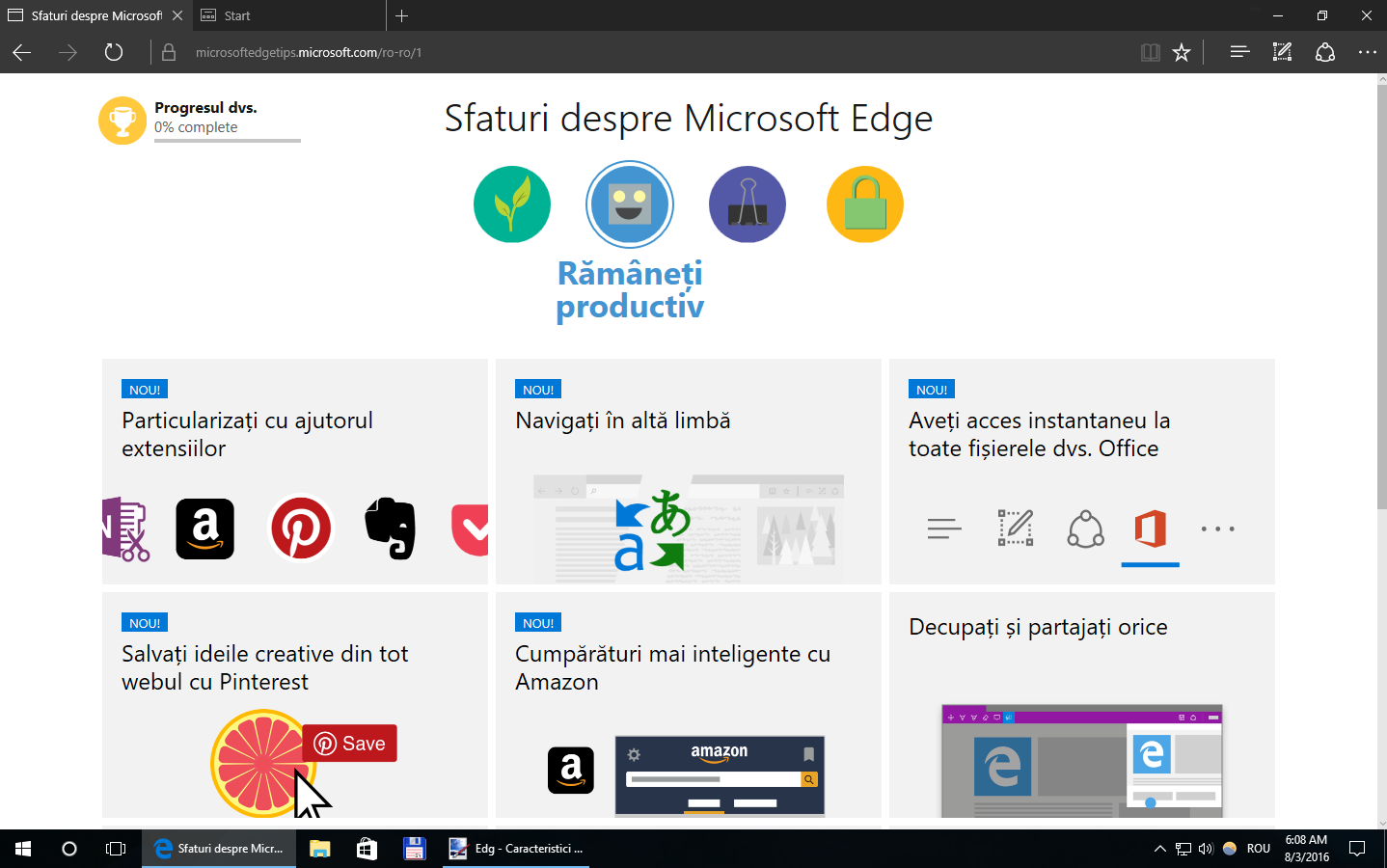1387x868 pixels.
Task: Click the ROU language indicator
Action: 1259,849
